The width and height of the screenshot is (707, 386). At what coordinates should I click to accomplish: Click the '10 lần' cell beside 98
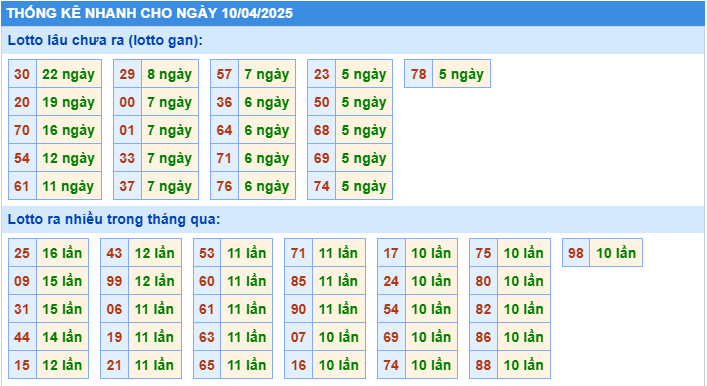click(x=616, y=253)
